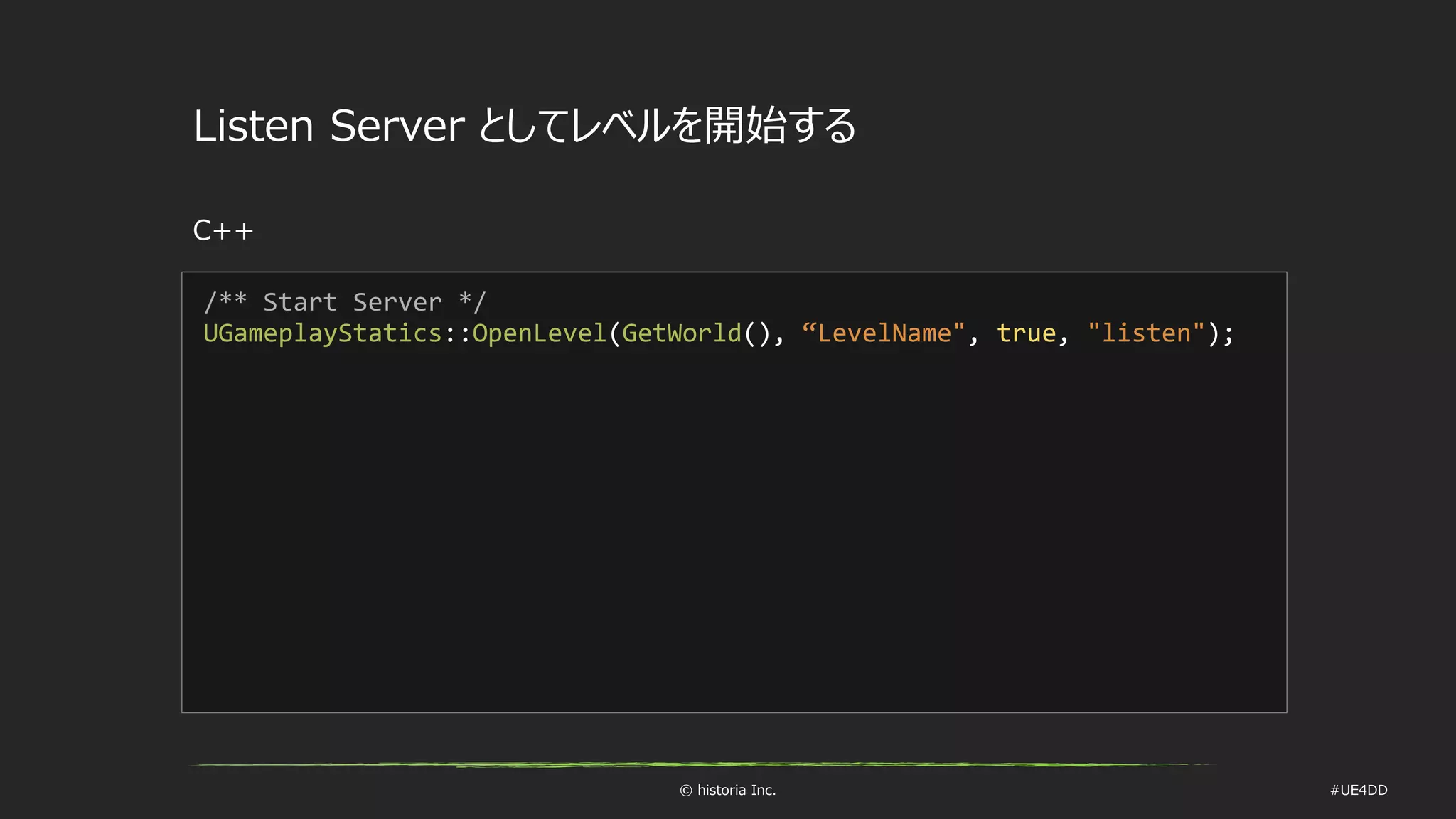Click the '© historia Inc.' footer text
The image size is (1456, 819).
(x=728, y=790)
